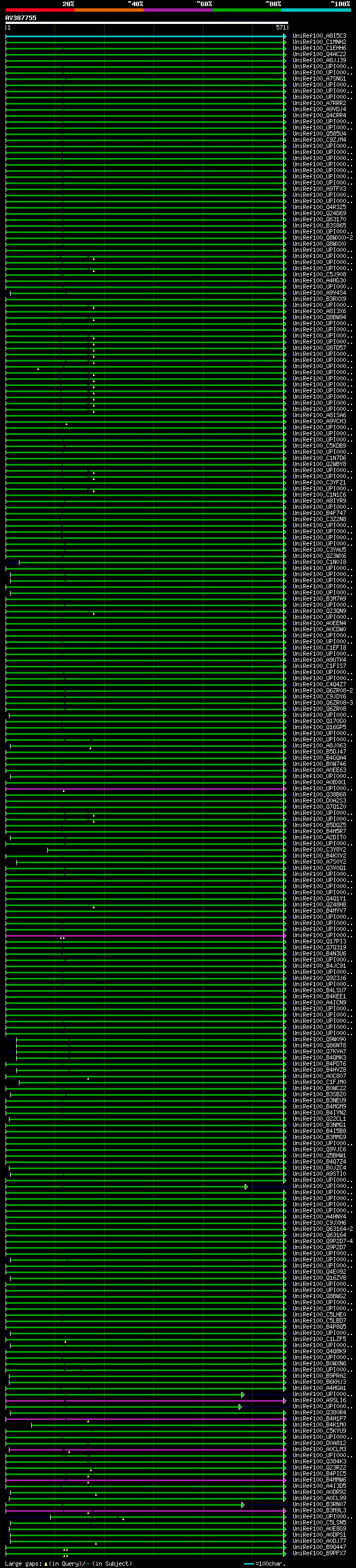Click the green ~80% identity legend segment

click(x=247, y=10)
